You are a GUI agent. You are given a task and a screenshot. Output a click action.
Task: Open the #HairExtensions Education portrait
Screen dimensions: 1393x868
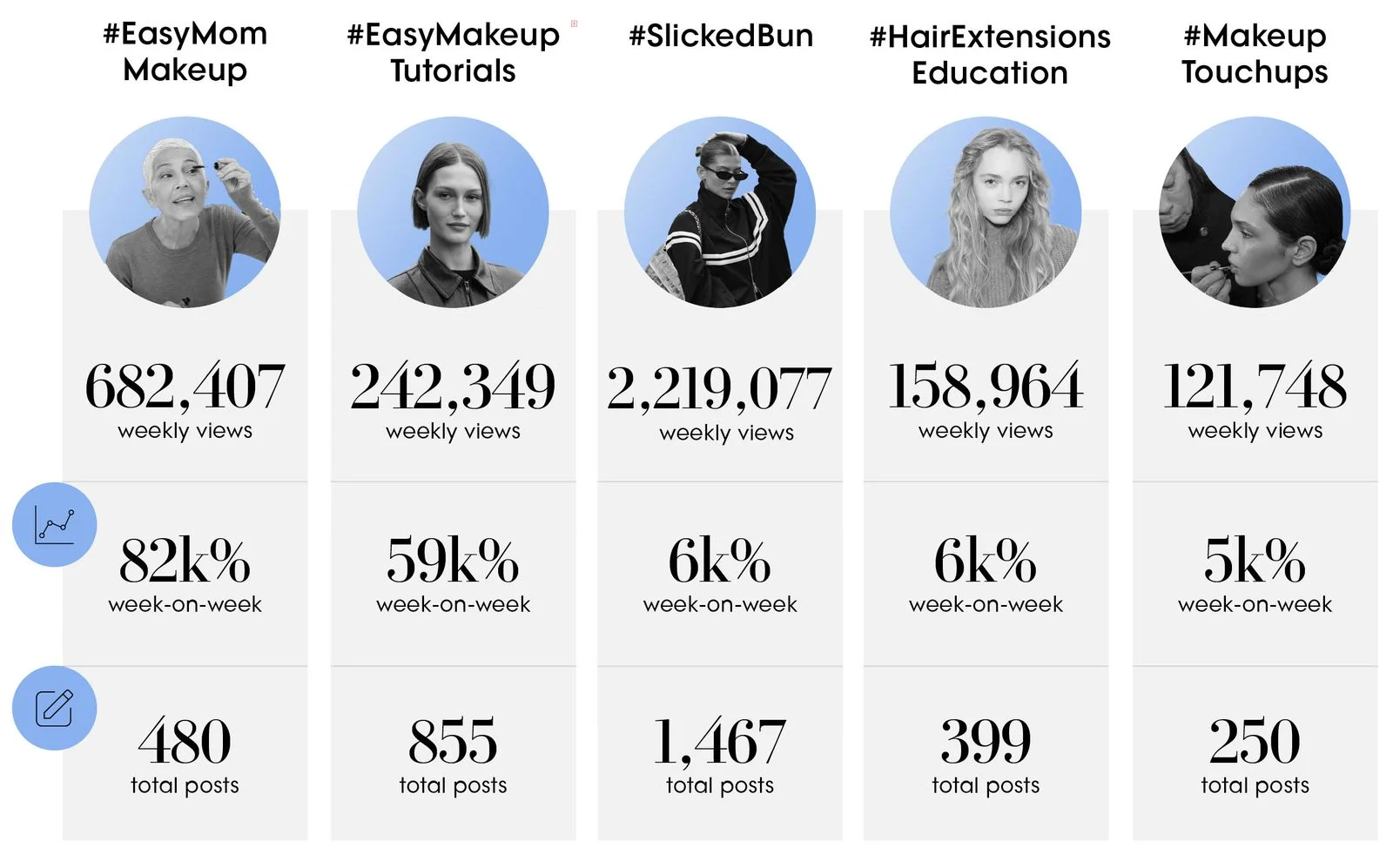(x=986, y=212)
